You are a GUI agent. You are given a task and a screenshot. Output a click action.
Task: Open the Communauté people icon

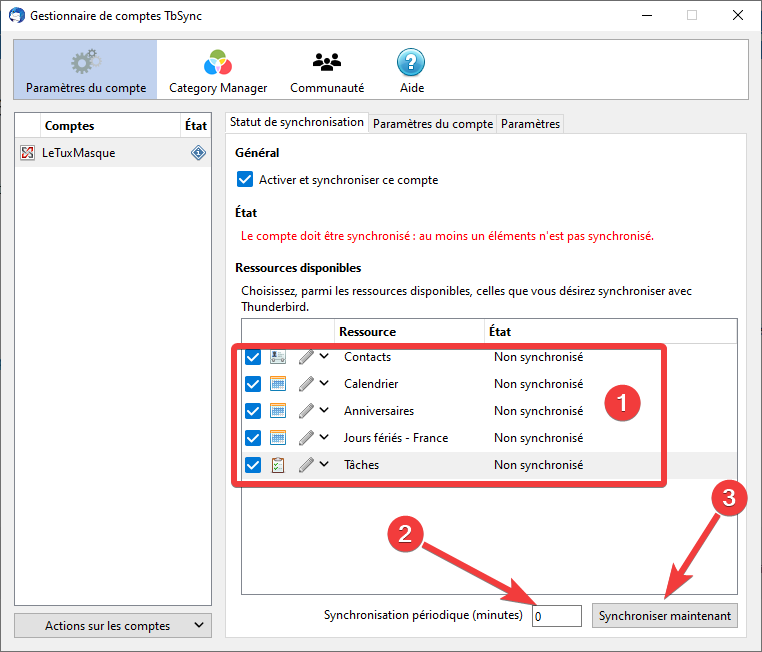327,62
